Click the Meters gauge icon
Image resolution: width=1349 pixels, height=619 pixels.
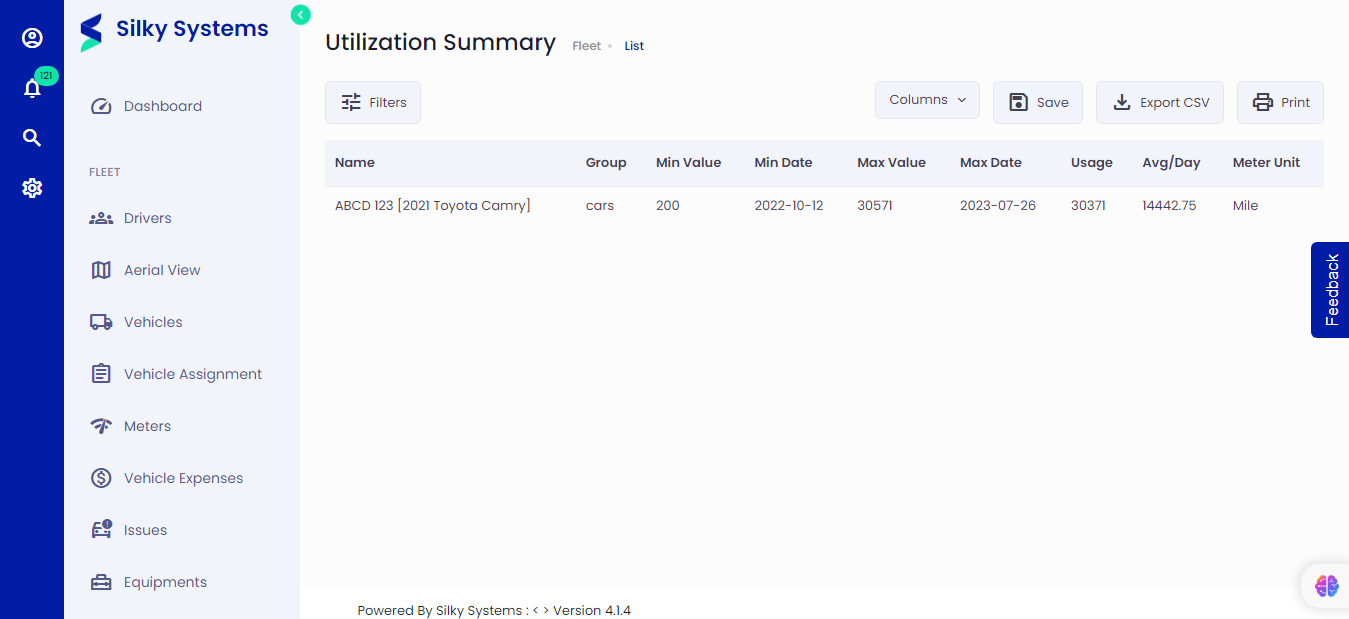(x=101, y=426)
